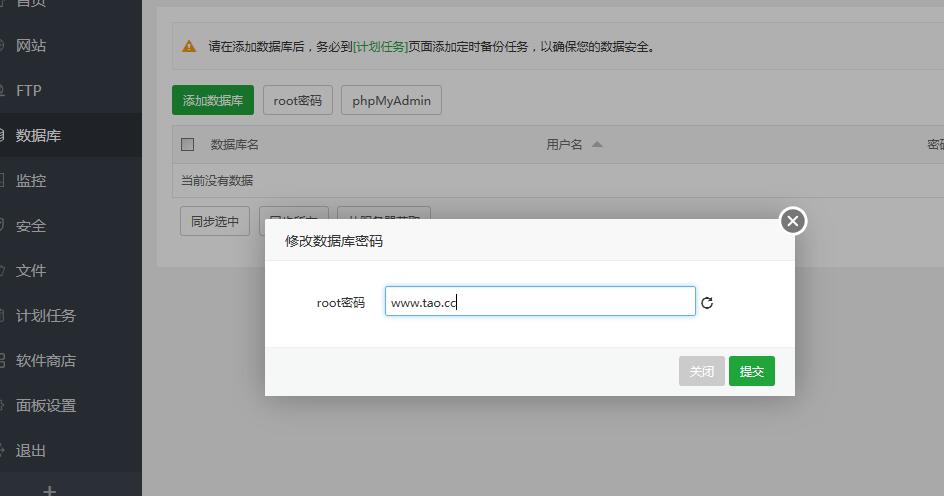Go to 面板设置 in the sidebar
The width and height of the screenshot is (944, 496).
click(46, 406)
